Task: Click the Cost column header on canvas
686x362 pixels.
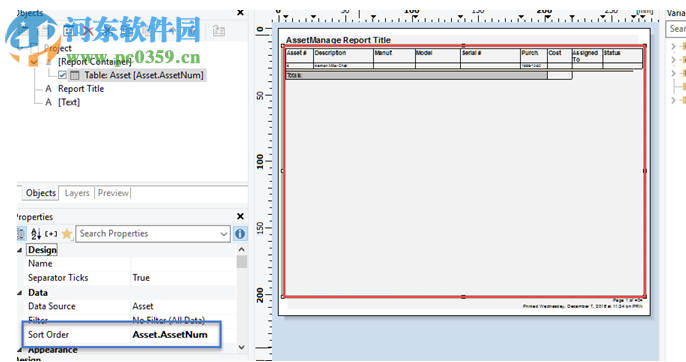Action: [x=555, y=53]
